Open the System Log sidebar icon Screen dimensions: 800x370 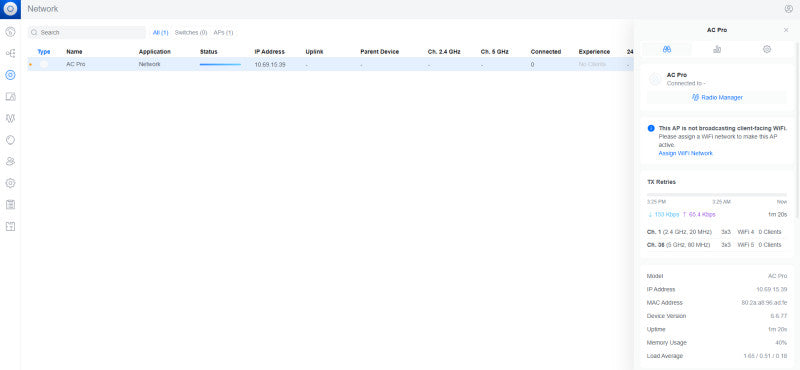(x=10, y=205)
